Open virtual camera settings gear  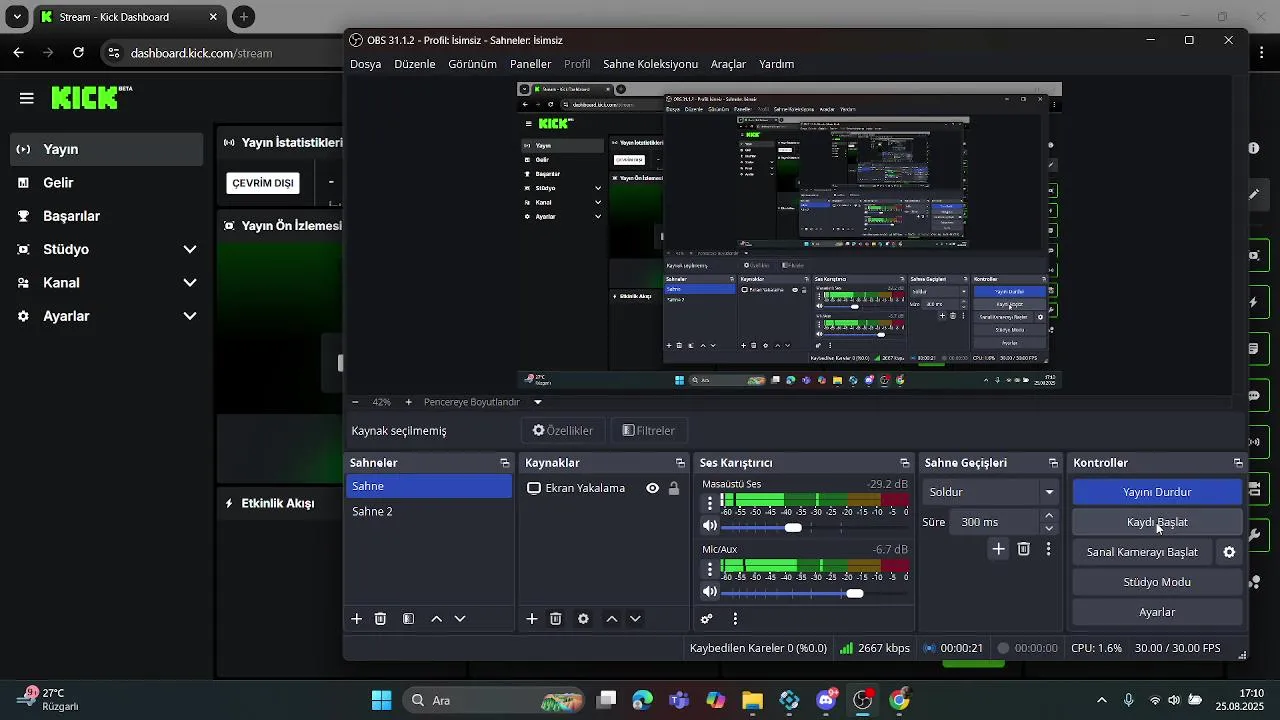(x=1229, y=552)
